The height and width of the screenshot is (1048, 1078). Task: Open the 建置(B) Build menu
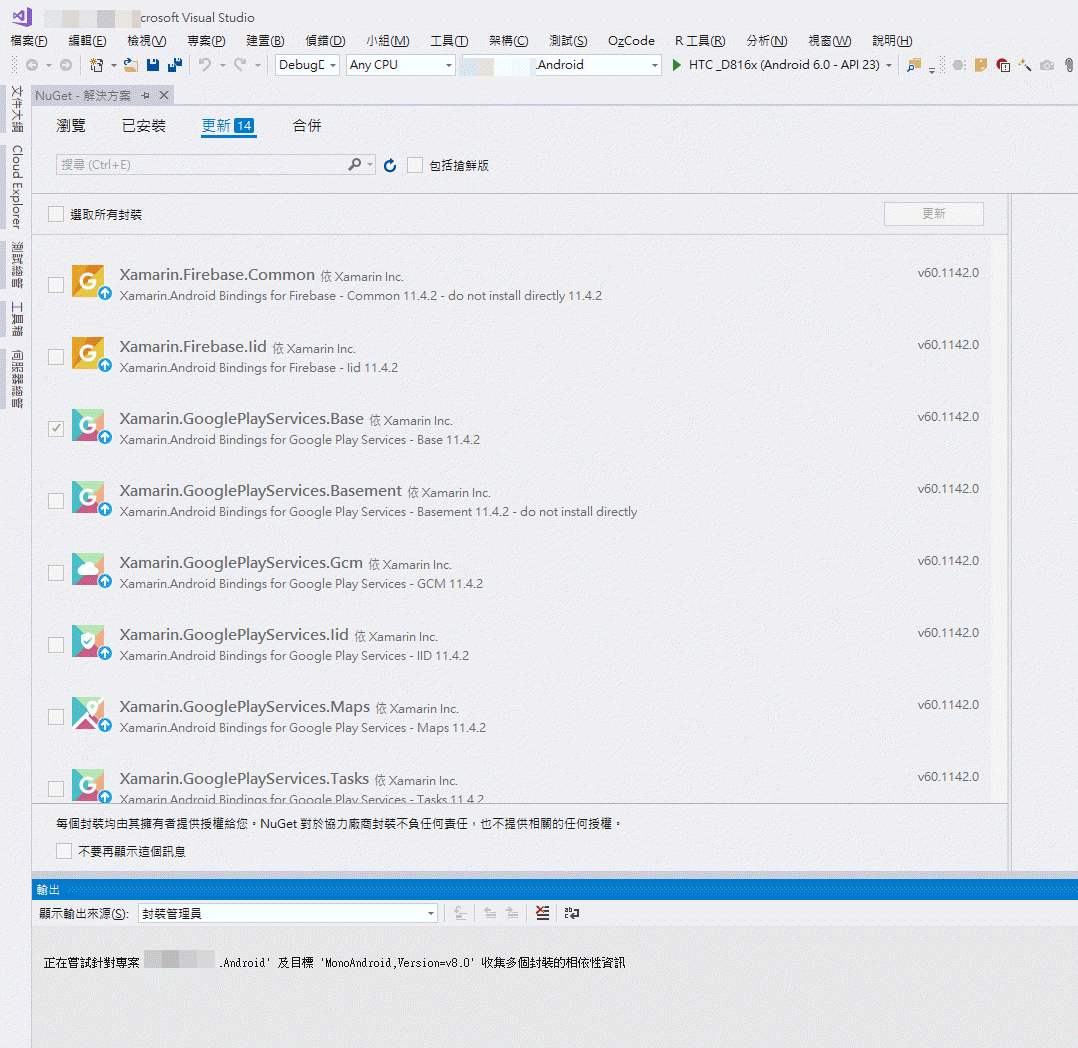coord(265,41)
